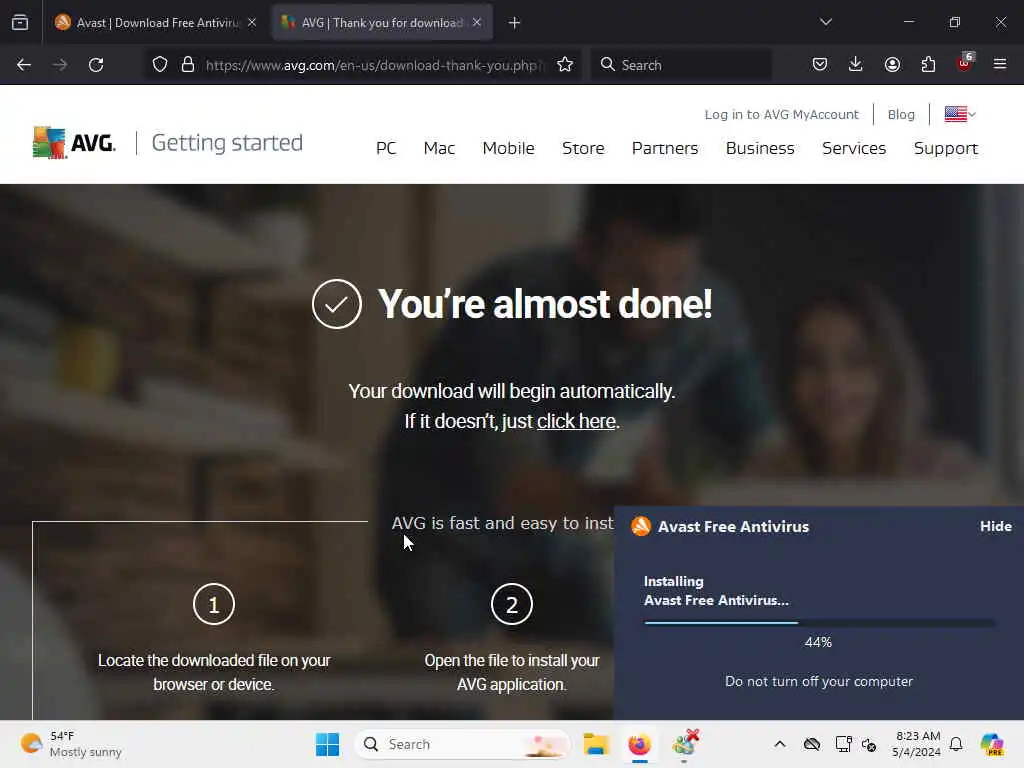
Task: Open the Support menu item
Action: pyautogui.click(x=946, y=148)
